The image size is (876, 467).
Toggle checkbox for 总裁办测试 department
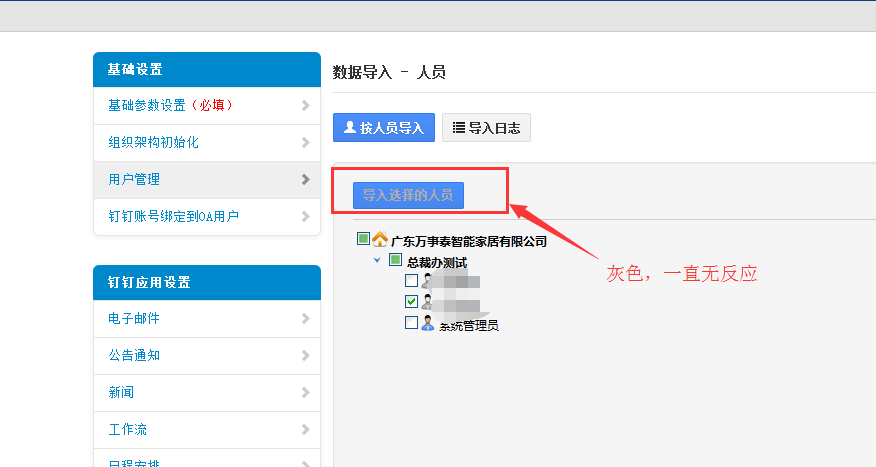[x=396, y=260]
